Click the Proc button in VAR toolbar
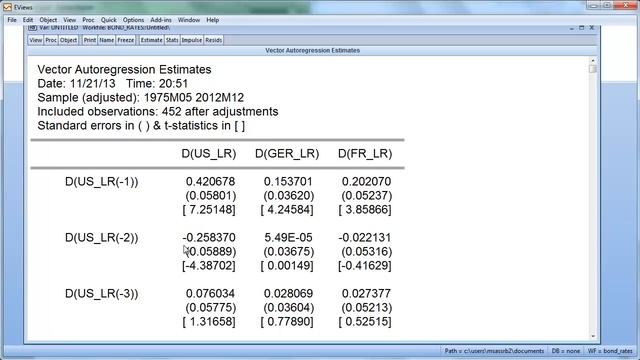This screenshot has height=360, width=640. 51,40
